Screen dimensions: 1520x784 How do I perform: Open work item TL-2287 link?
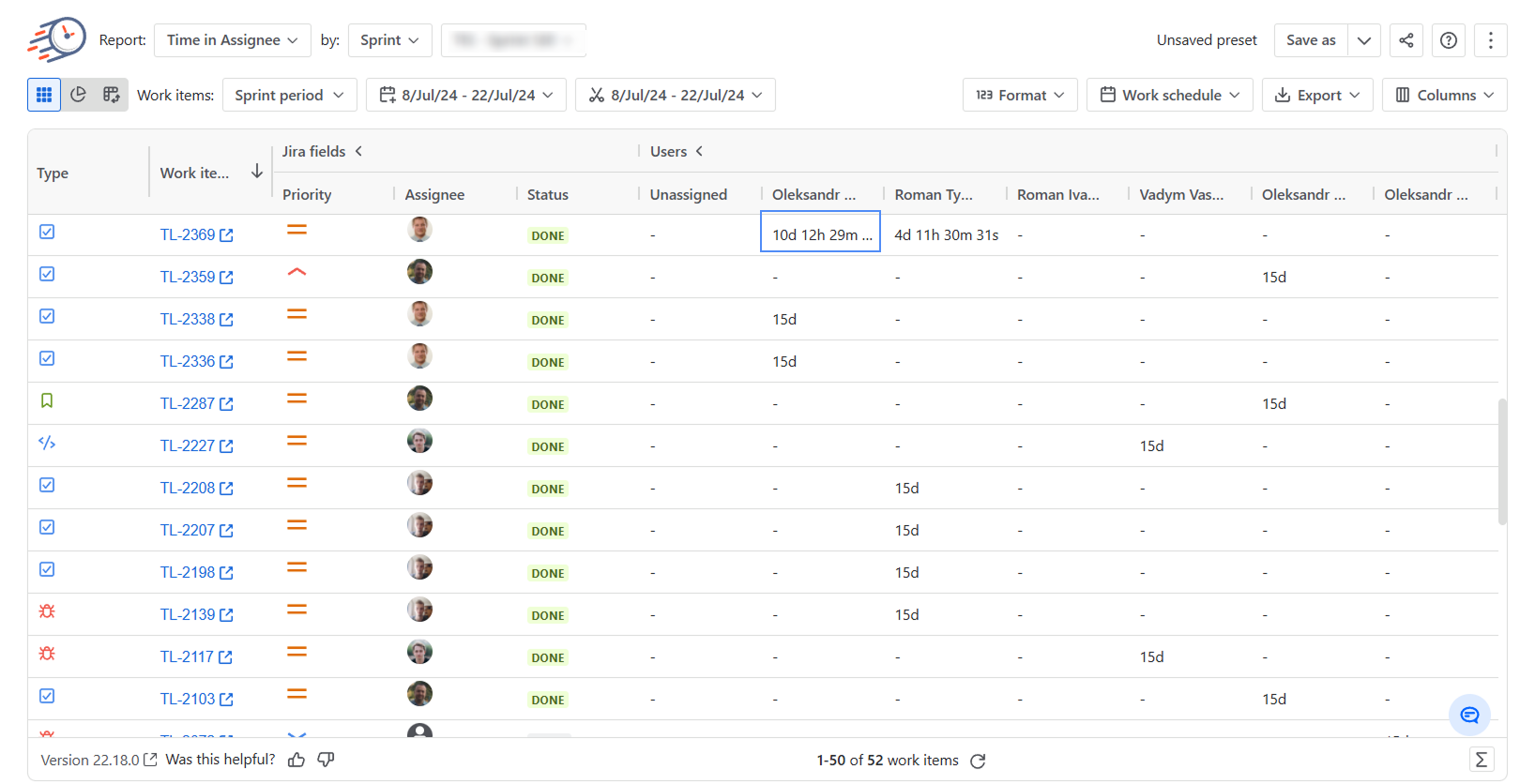pyautogui.click(x=188, y=404)
